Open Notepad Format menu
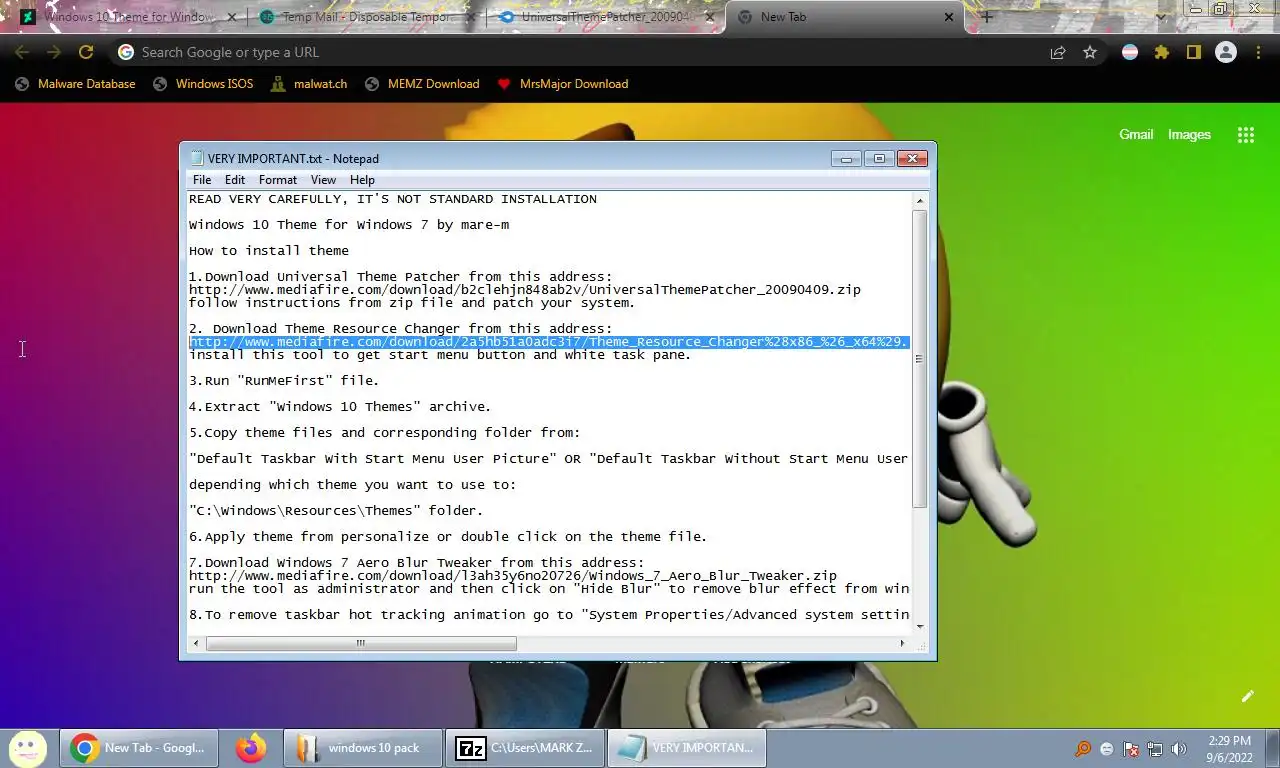This screenshot has width=1280, height=768. tap(278, 180)
